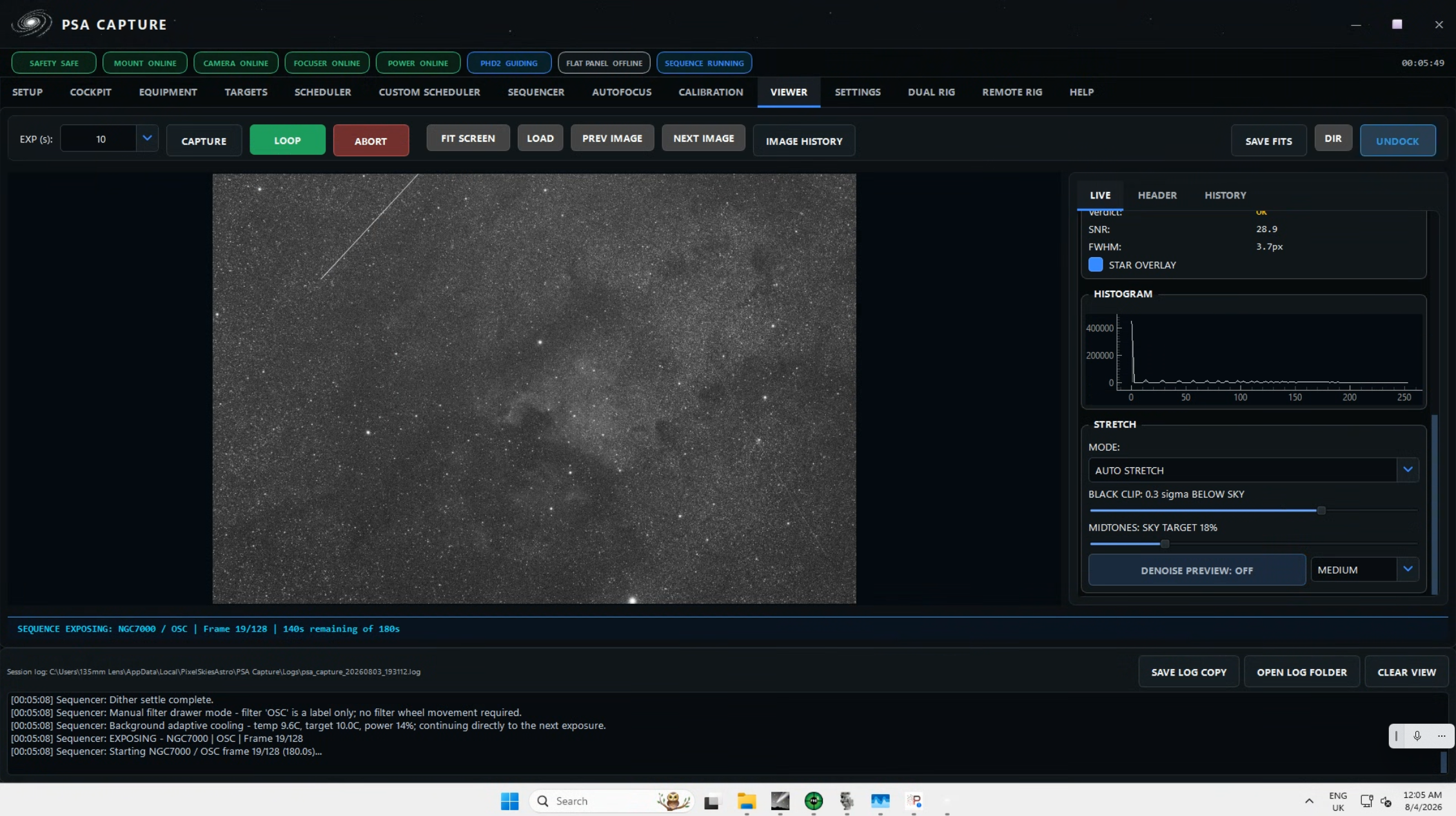Screen dimensions: 1456x816
Task: Click the owl icon in the search box
Action: pos(673,801)
